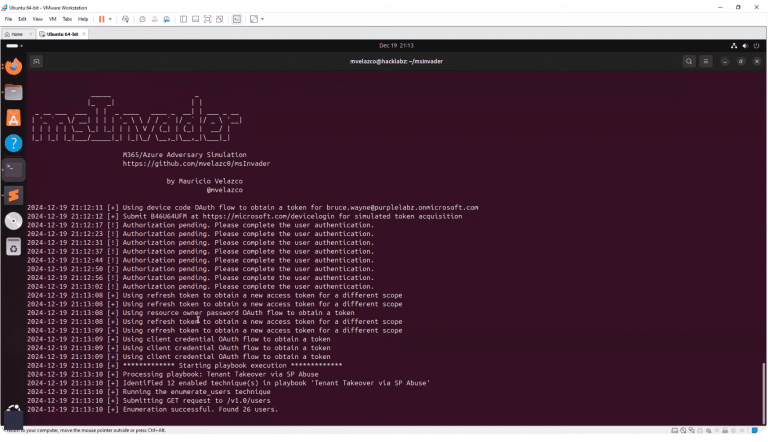The height and width of the screenshot is (442, 768).
Task: Open the power menu icon in Ubuntu top bar
Action: pyautogui.click(x=756, y=46)
